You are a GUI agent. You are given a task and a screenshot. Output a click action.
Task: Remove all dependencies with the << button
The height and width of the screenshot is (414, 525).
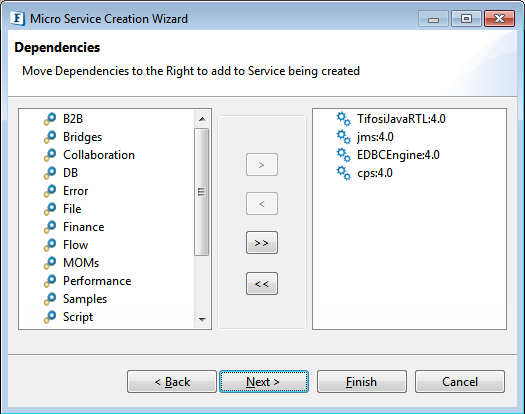click(262, 284)
